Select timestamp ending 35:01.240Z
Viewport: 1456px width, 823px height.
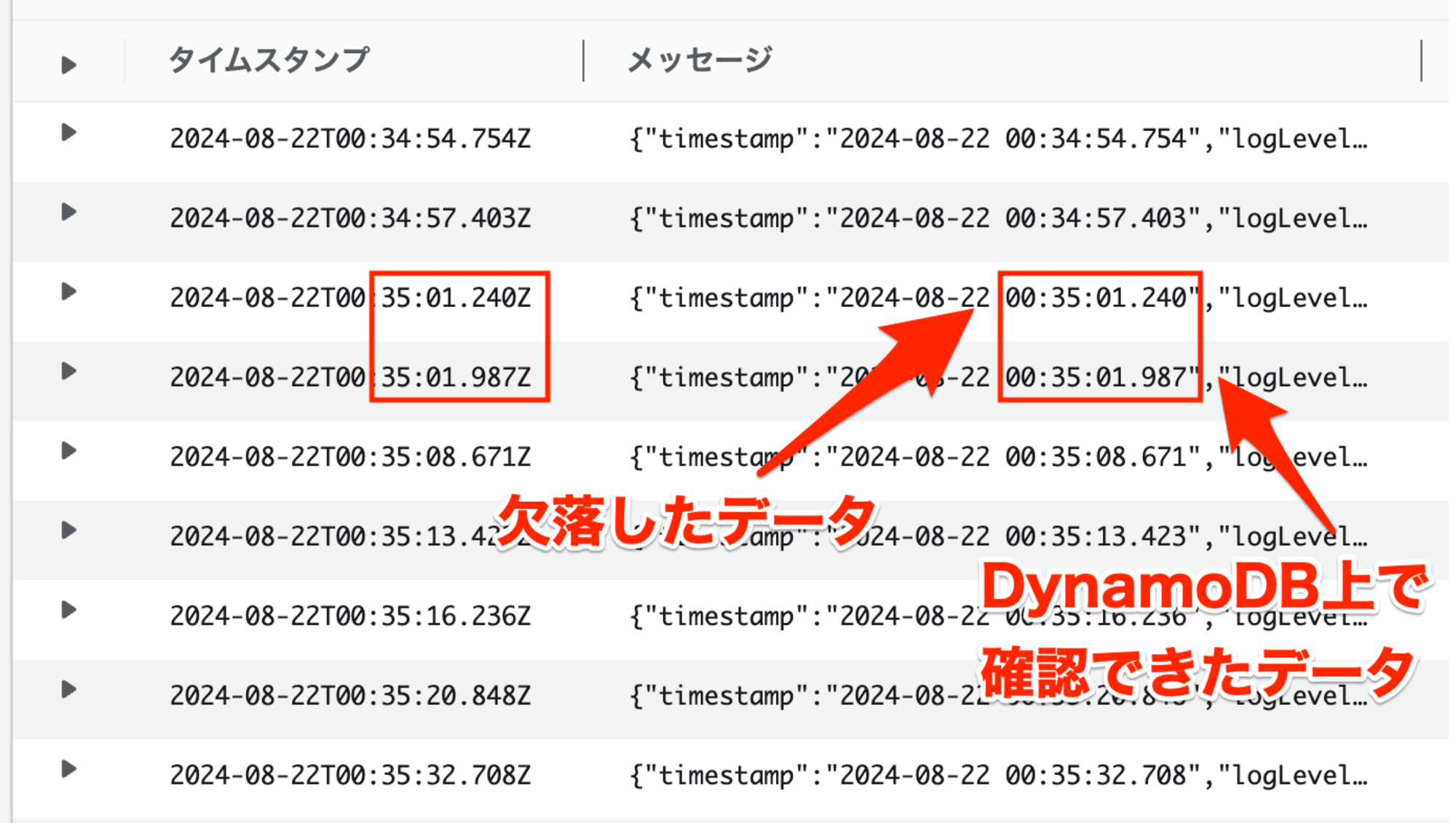(350, 298)
